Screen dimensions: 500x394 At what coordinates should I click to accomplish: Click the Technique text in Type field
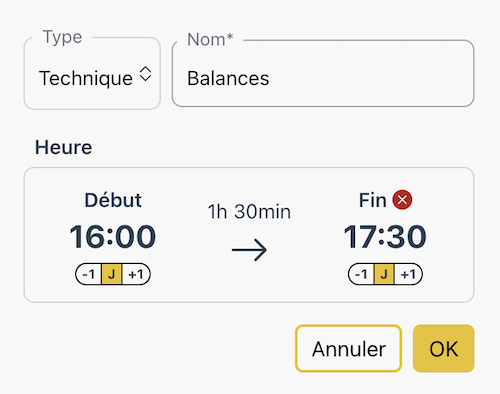coord(86,78)
